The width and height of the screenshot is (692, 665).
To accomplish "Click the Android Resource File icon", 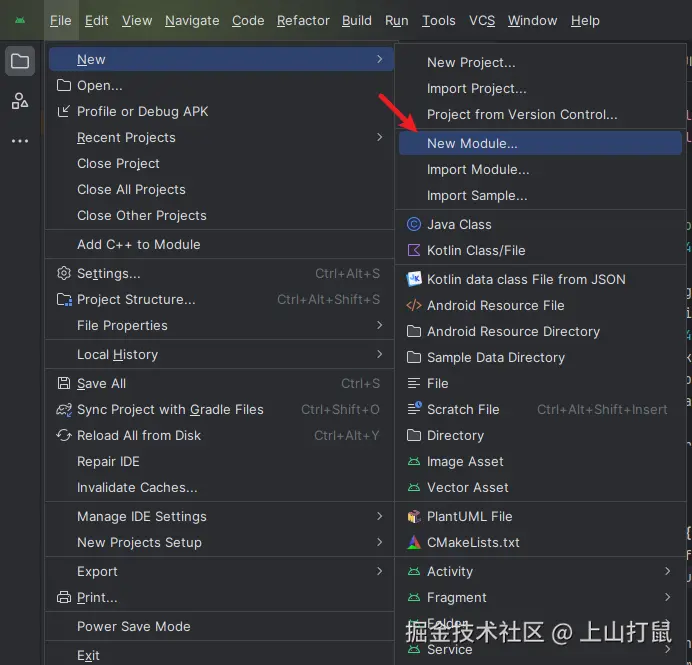I will click(414, 305).
